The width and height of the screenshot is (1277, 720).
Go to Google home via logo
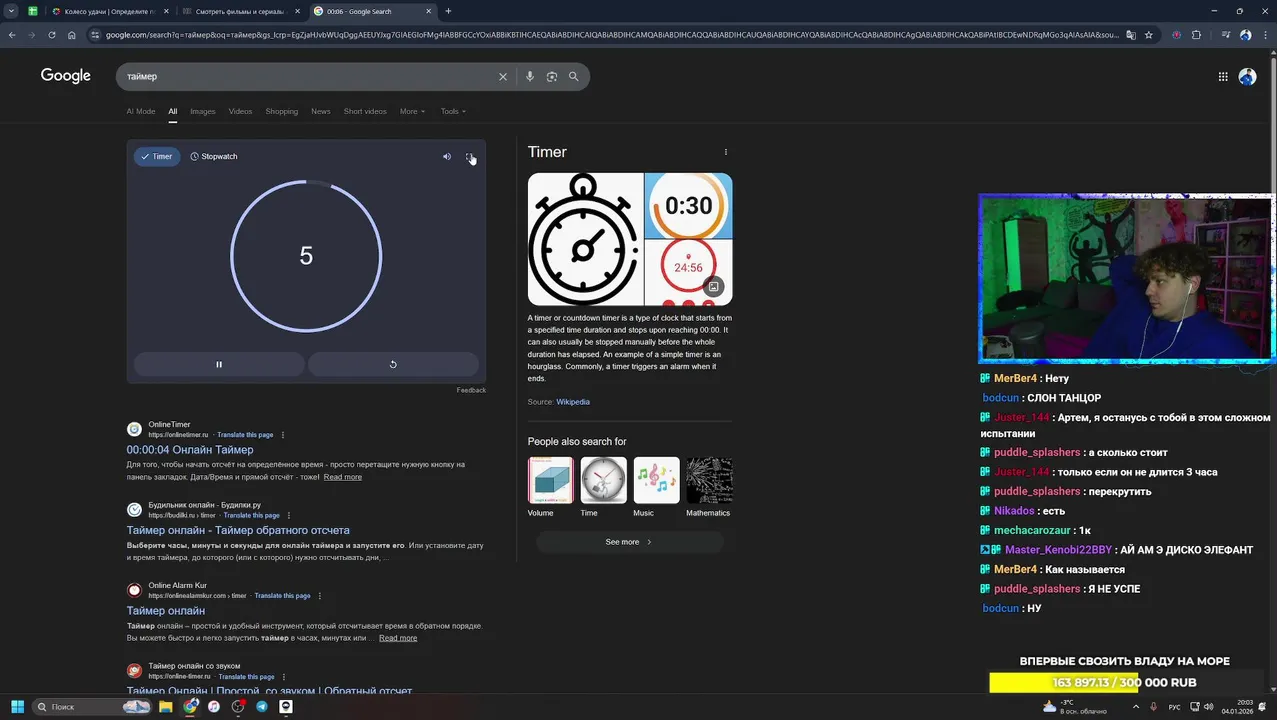coord(66,76)
